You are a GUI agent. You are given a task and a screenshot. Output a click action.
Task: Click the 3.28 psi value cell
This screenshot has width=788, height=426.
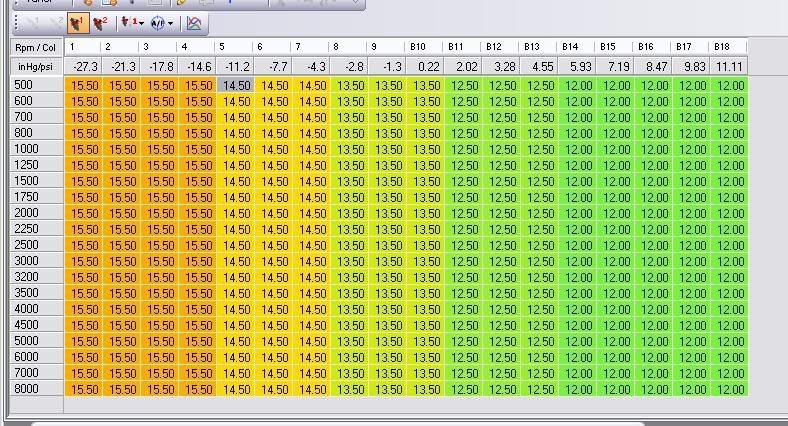(501, 66)
